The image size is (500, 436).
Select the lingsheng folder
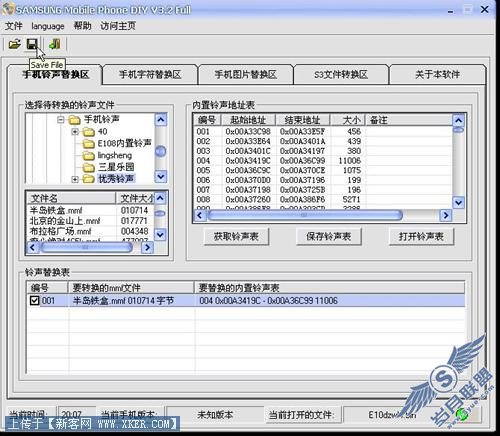click(x=115, y=155)
